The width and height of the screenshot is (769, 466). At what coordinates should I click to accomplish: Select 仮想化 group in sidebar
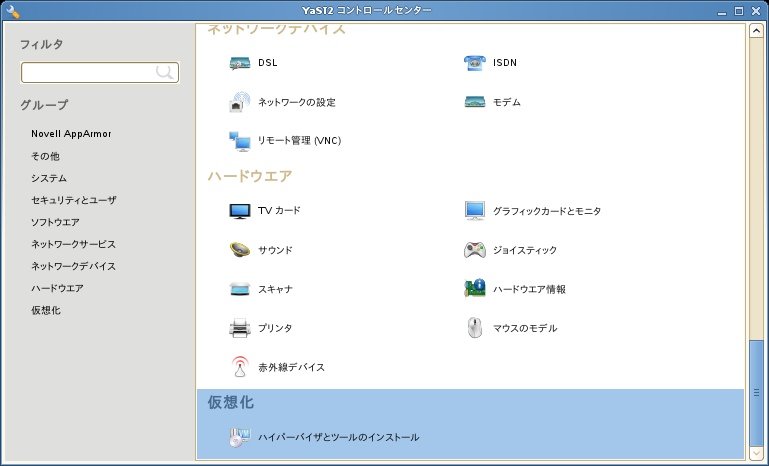coord(46,311)
